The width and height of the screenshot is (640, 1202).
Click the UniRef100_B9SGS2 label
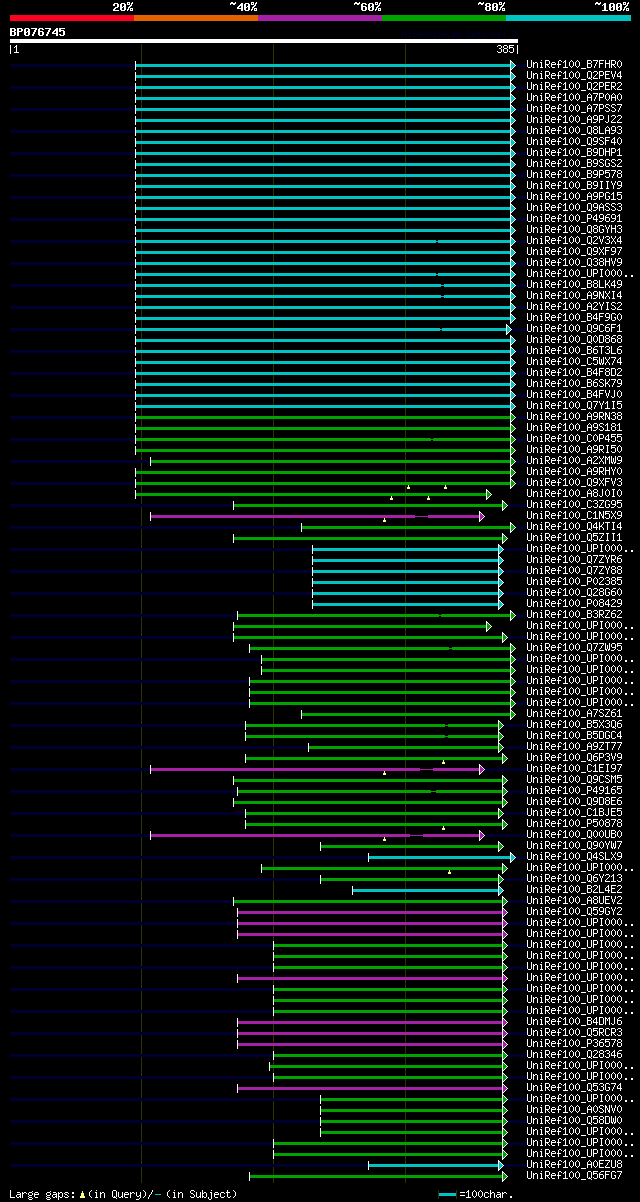(574, 163)
